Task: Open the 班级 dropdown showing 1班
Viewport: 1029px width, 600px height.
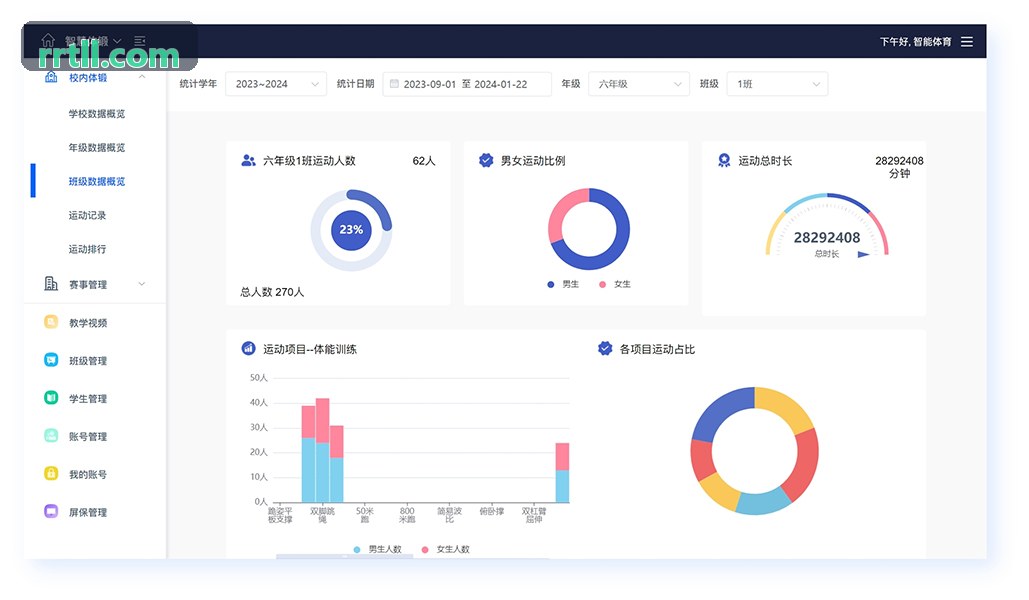Action: [x=777, y=84]
